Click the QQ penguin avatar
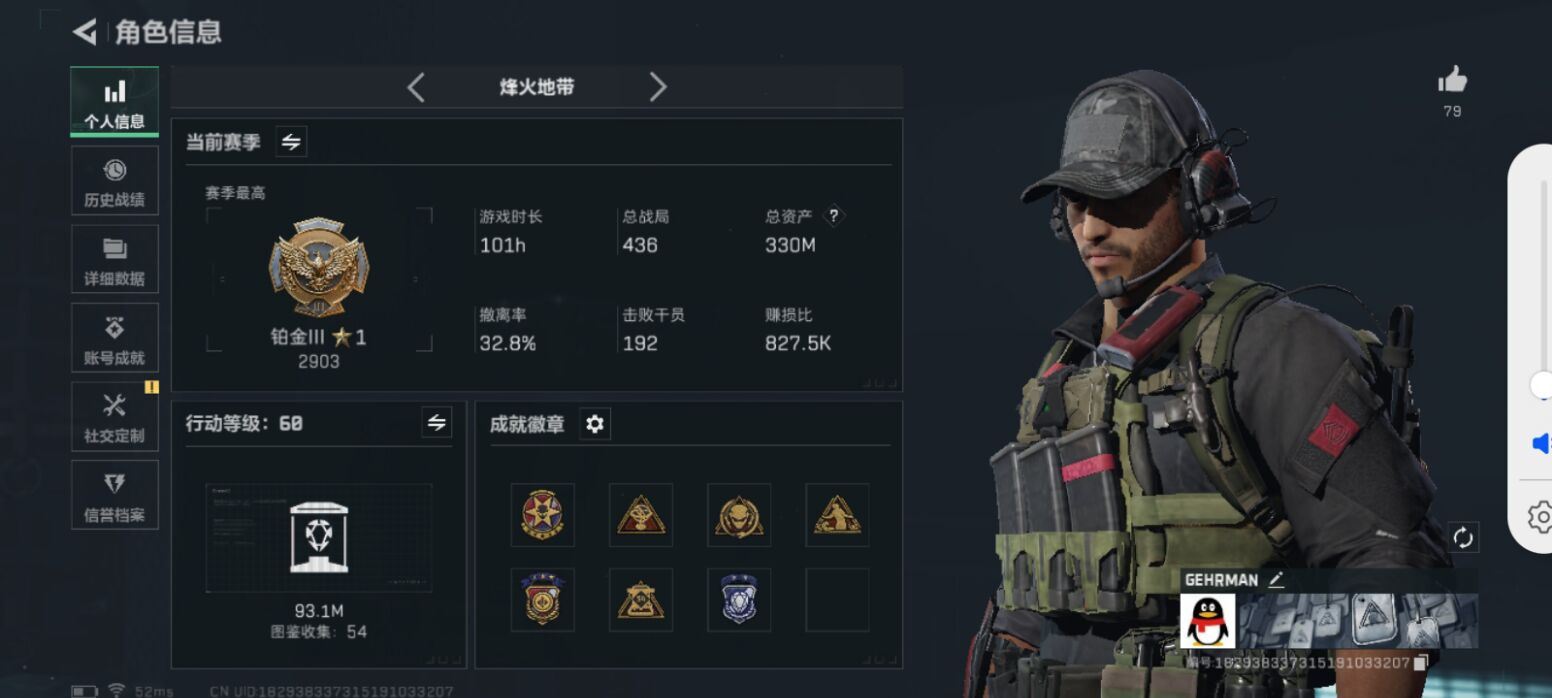The height and width of the screenshot is (698, 1552). coord(1208,621)
